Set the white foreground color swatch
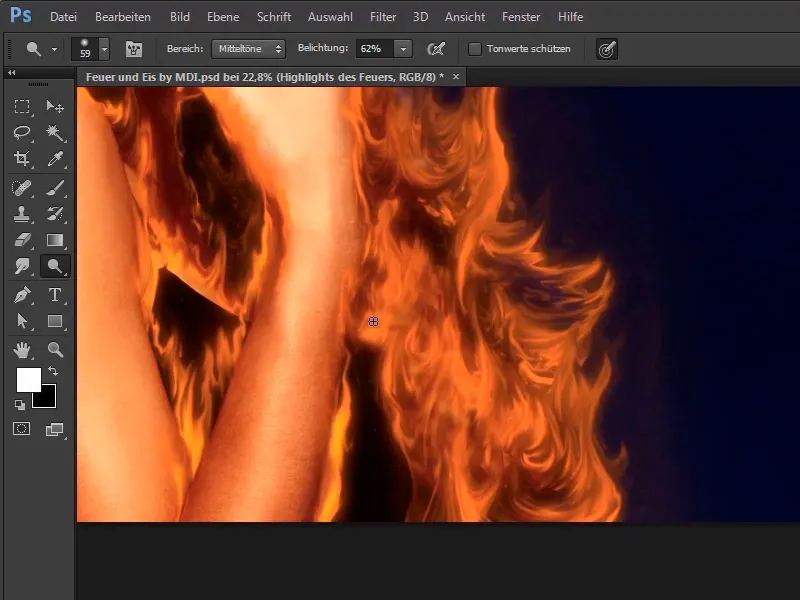The height and width of the screenshot is (600, 800). click(x=29, y=380)
